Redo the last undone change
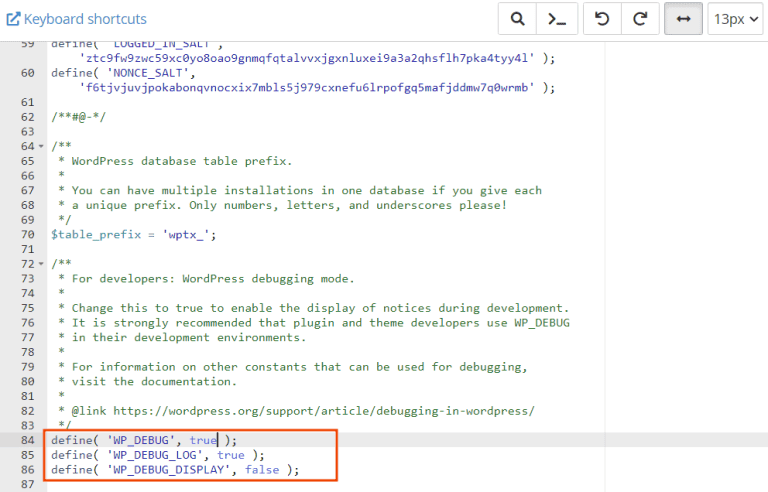 (x=641, y=19)
